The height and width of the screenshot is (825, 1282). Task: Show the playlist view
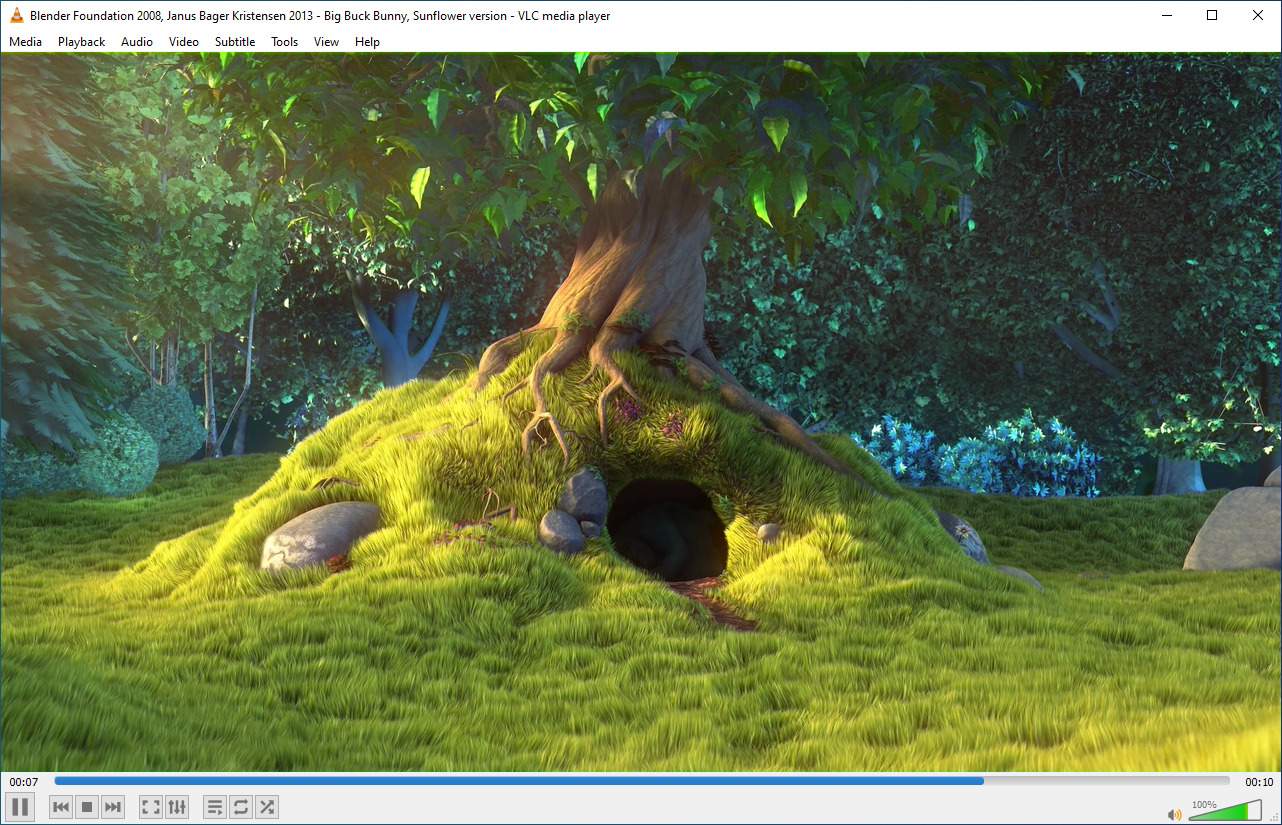click(x=214, y=806)
